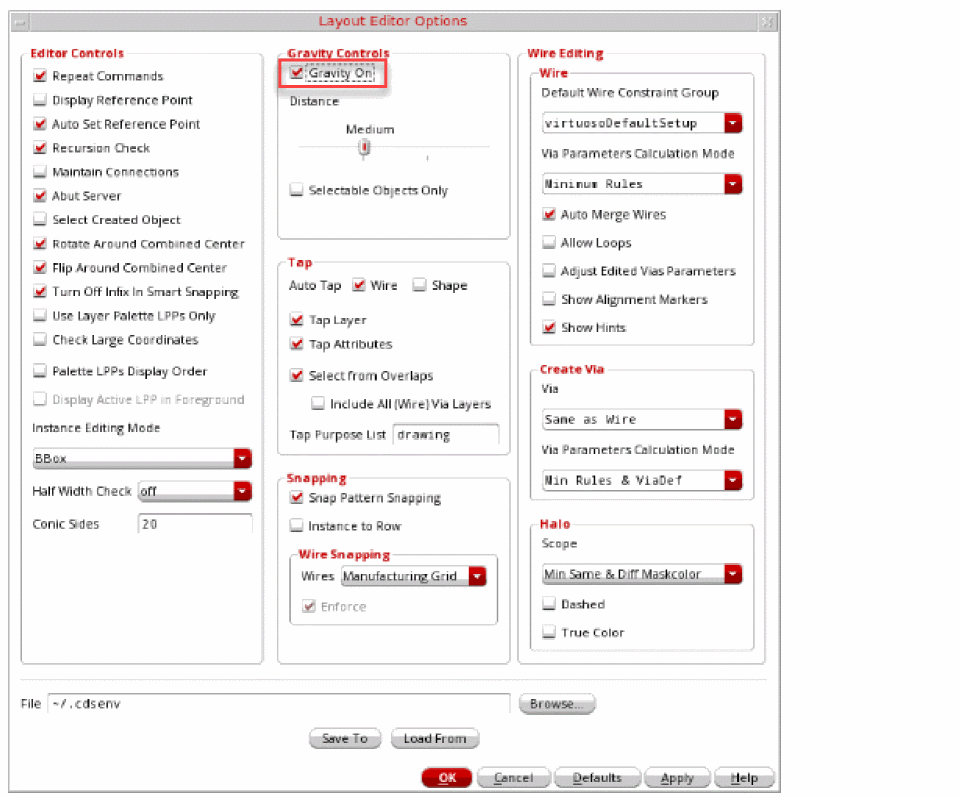960x798 pixels.
Task: Open Min Rules & ViaDef dropdown
Action: point(642,480)
